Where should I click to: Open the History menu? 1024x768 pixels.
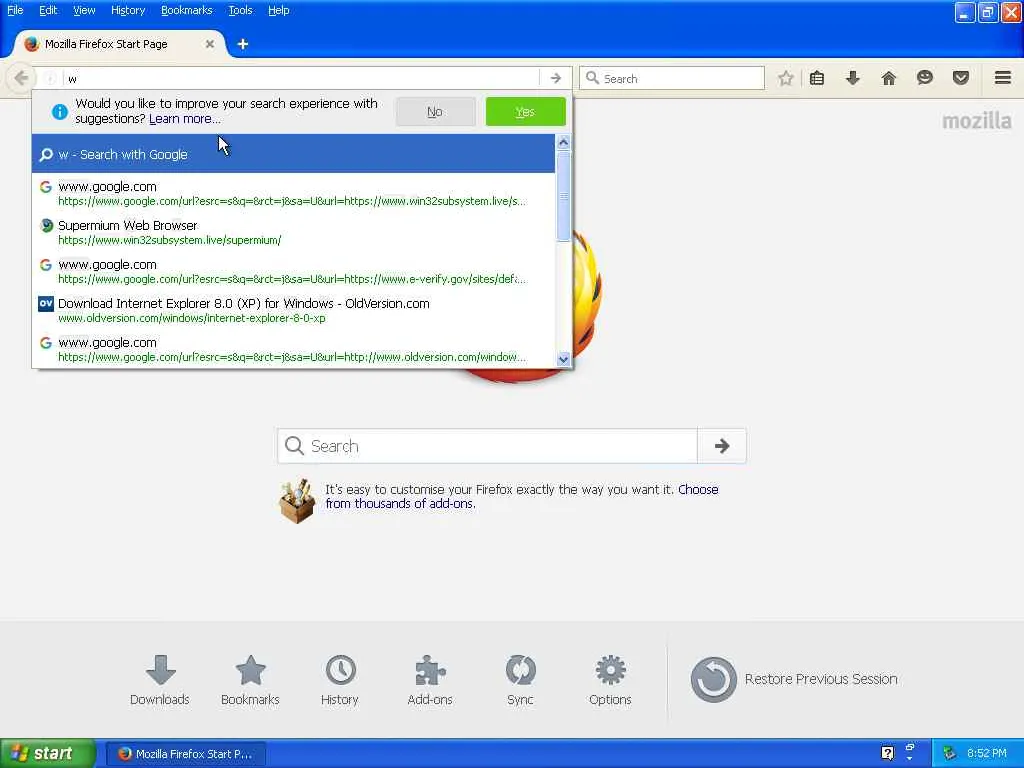coord(128,10)
